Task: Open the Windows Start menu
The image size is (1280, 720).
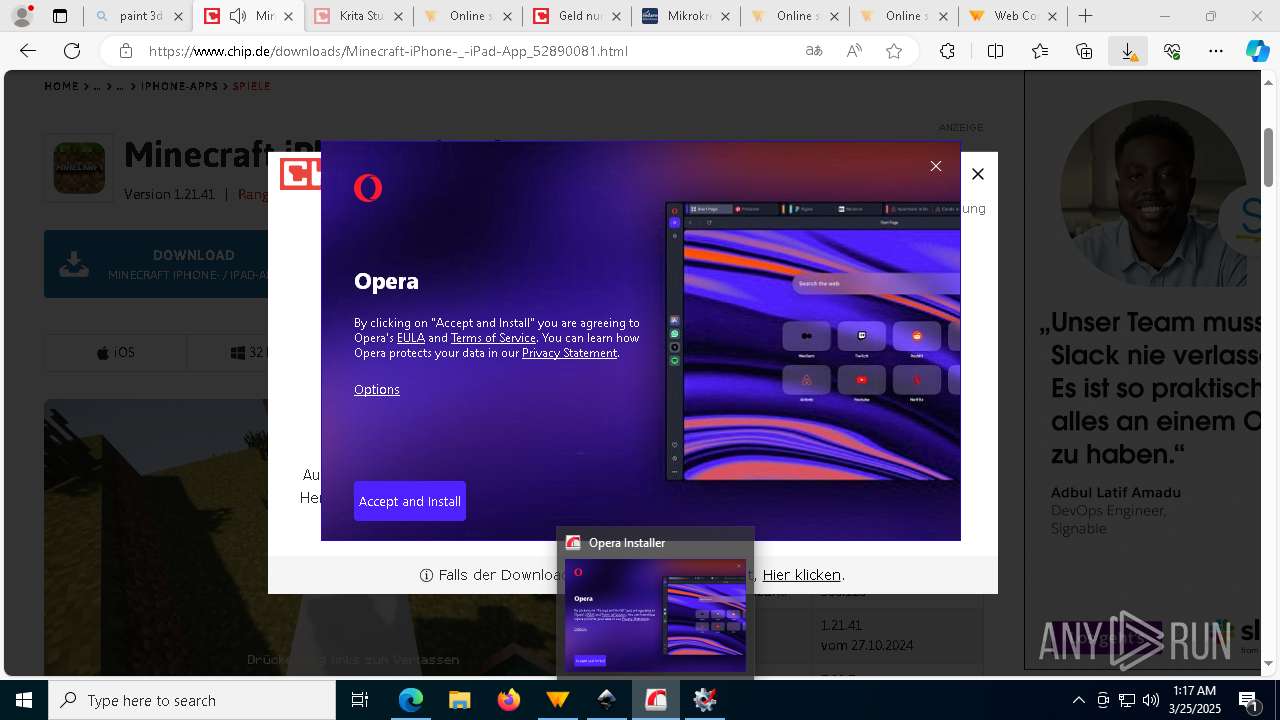Action: pyautogui.click(x=24, y=700)
